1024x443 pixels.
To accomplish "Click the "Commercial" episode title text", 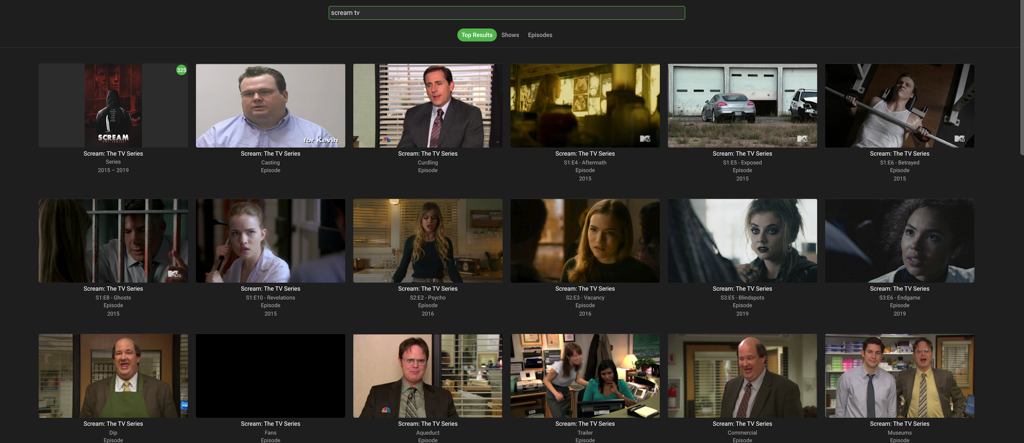I will click(743, 433).
